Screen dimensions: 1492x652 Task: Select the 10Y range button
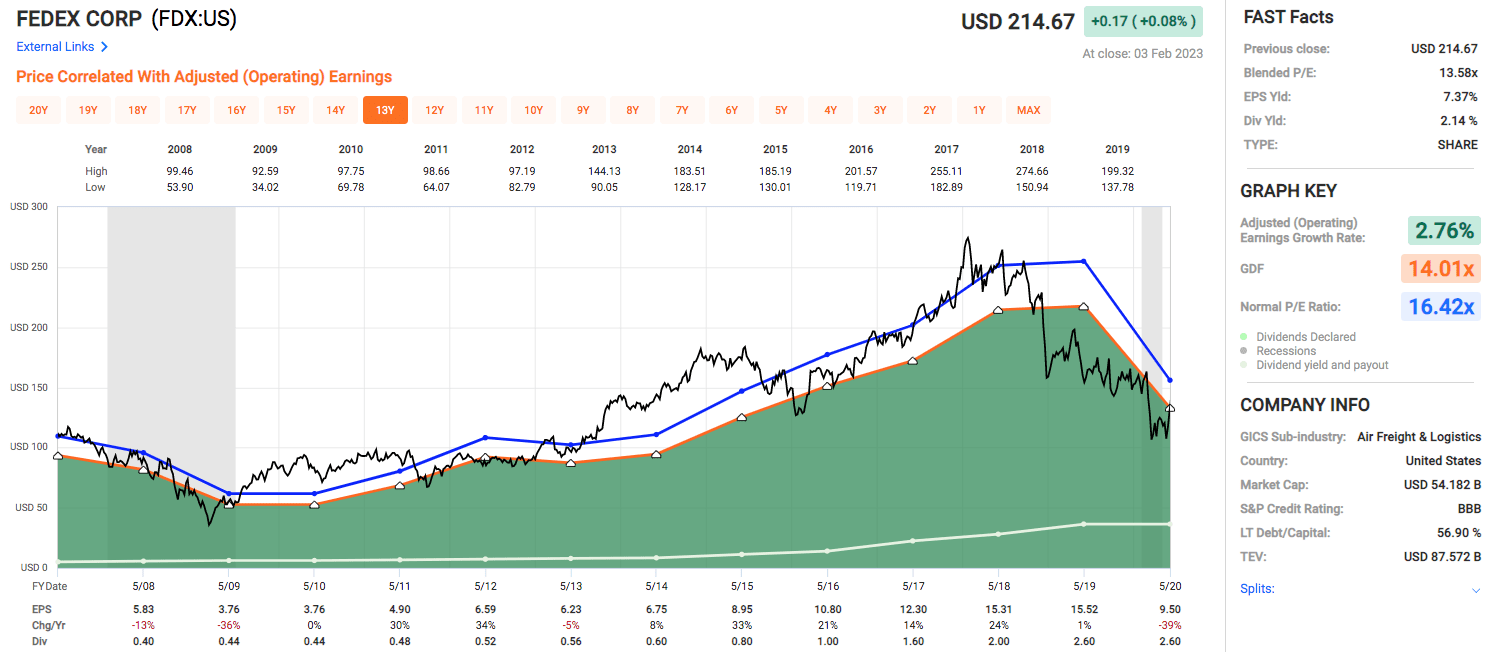533,110
